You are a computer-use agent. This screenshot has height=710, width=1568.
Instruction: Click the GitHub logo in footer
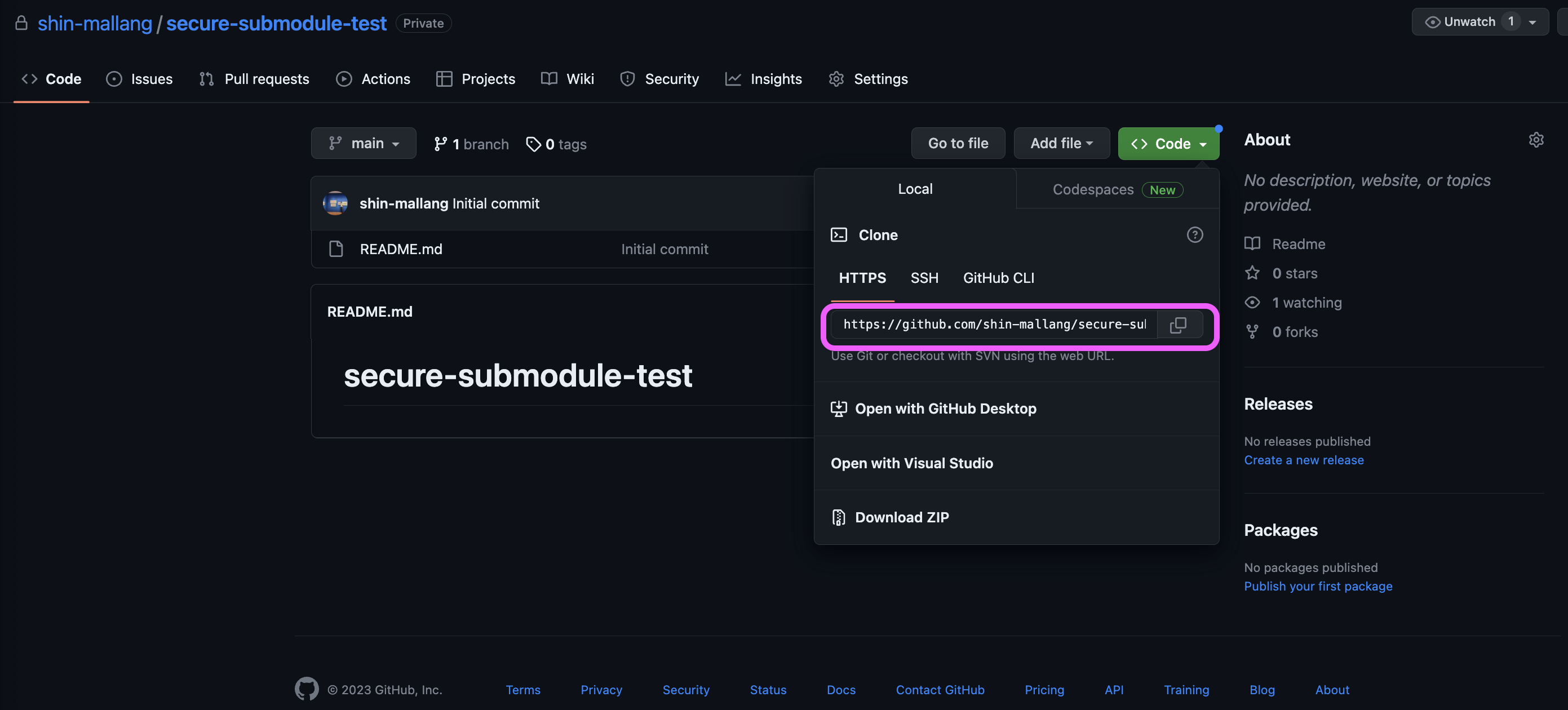(307, 689)
